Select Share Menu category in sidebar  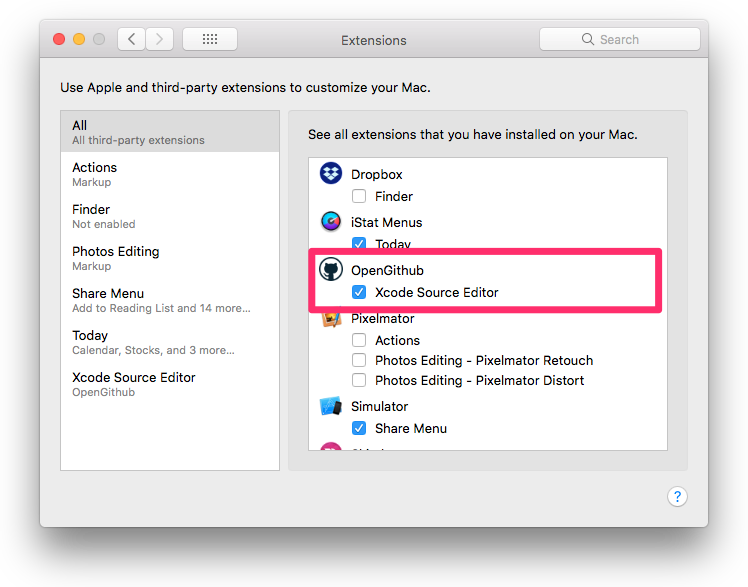click(x=170, y=299)
